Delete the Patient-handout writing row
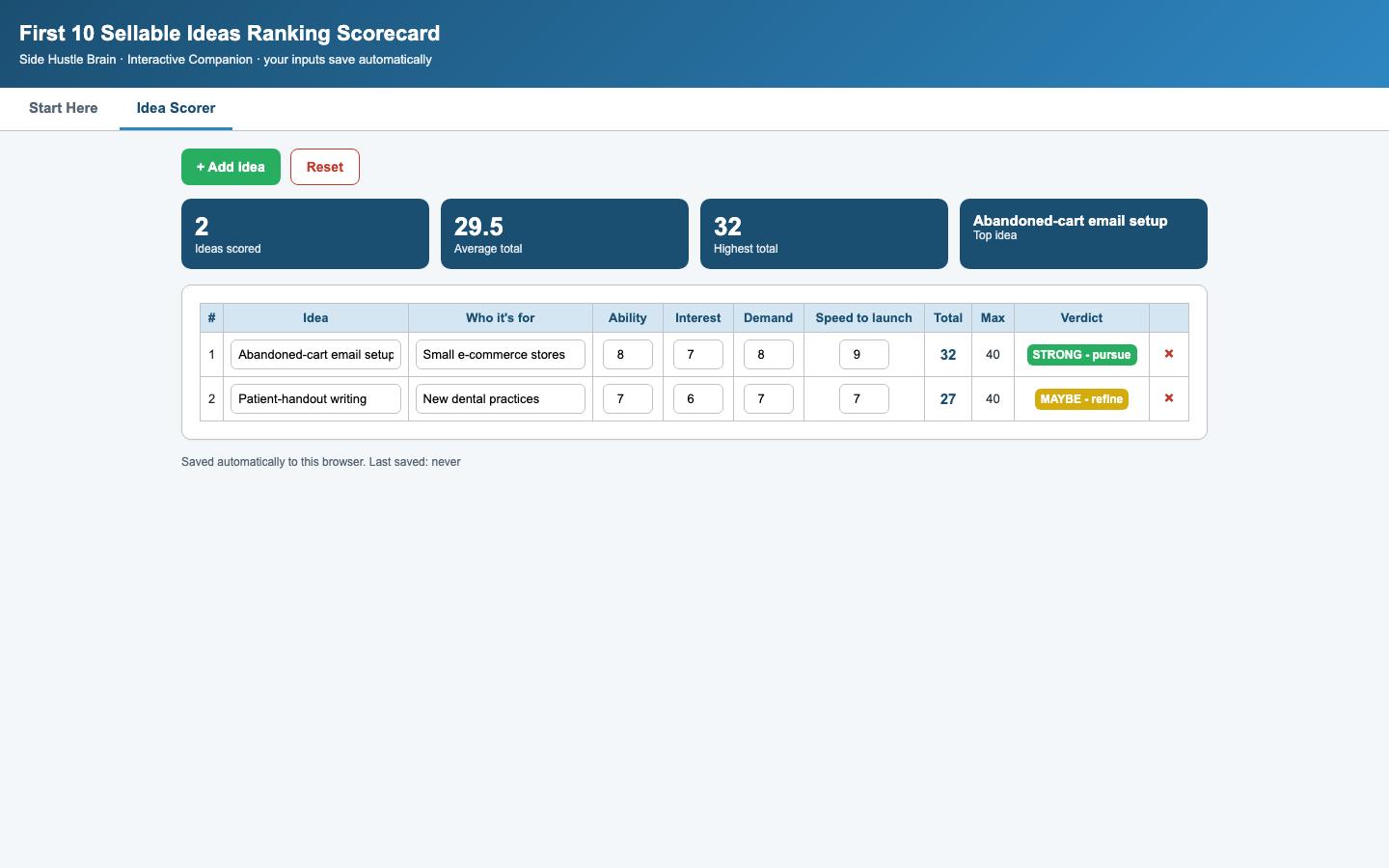 click(1168, 398)
